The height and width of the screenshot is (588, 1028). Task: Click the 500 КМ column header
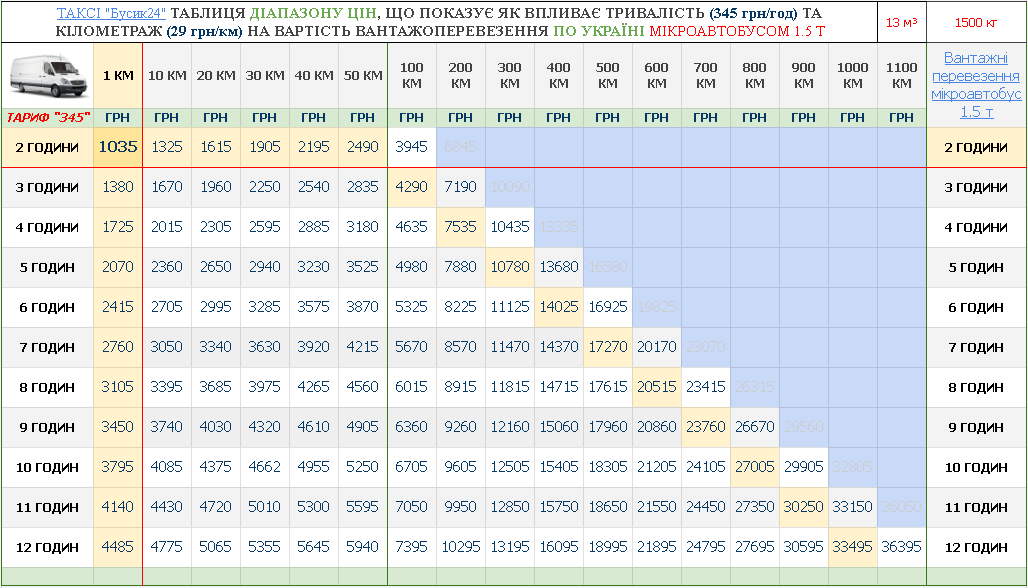[607, 76]
